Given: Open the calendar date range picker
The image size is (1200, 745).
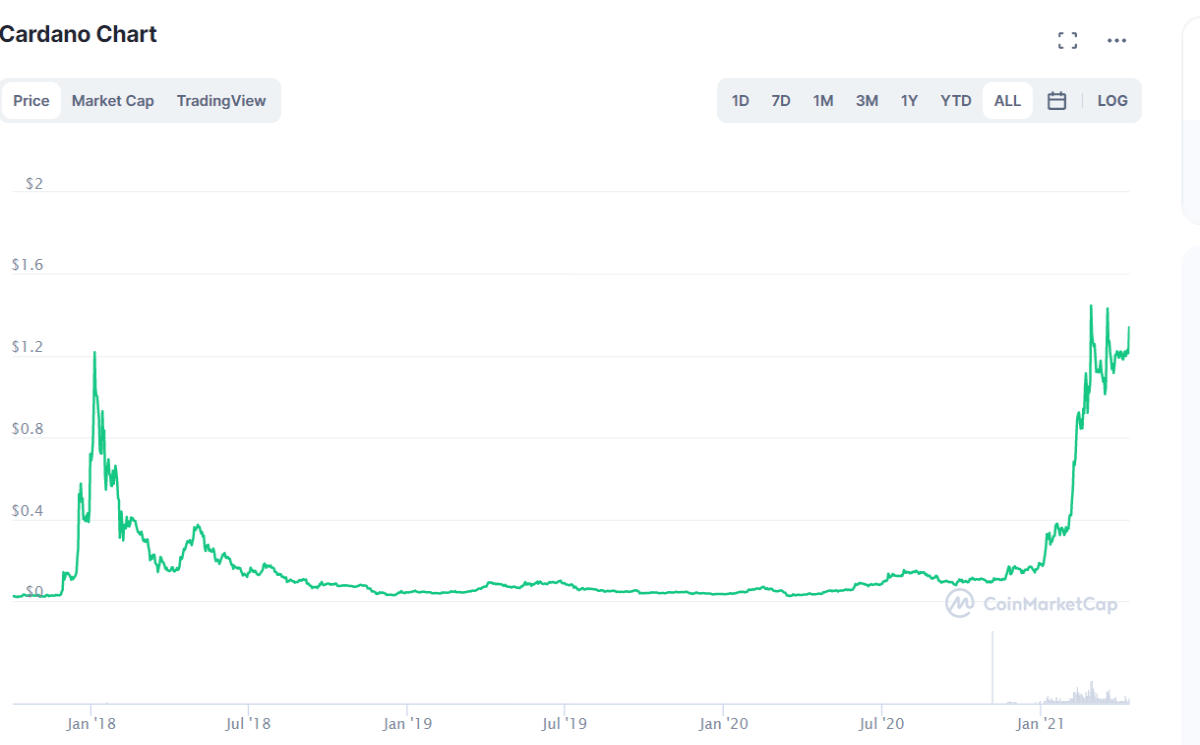Looking at the screenshot, I should (1057, 101).
